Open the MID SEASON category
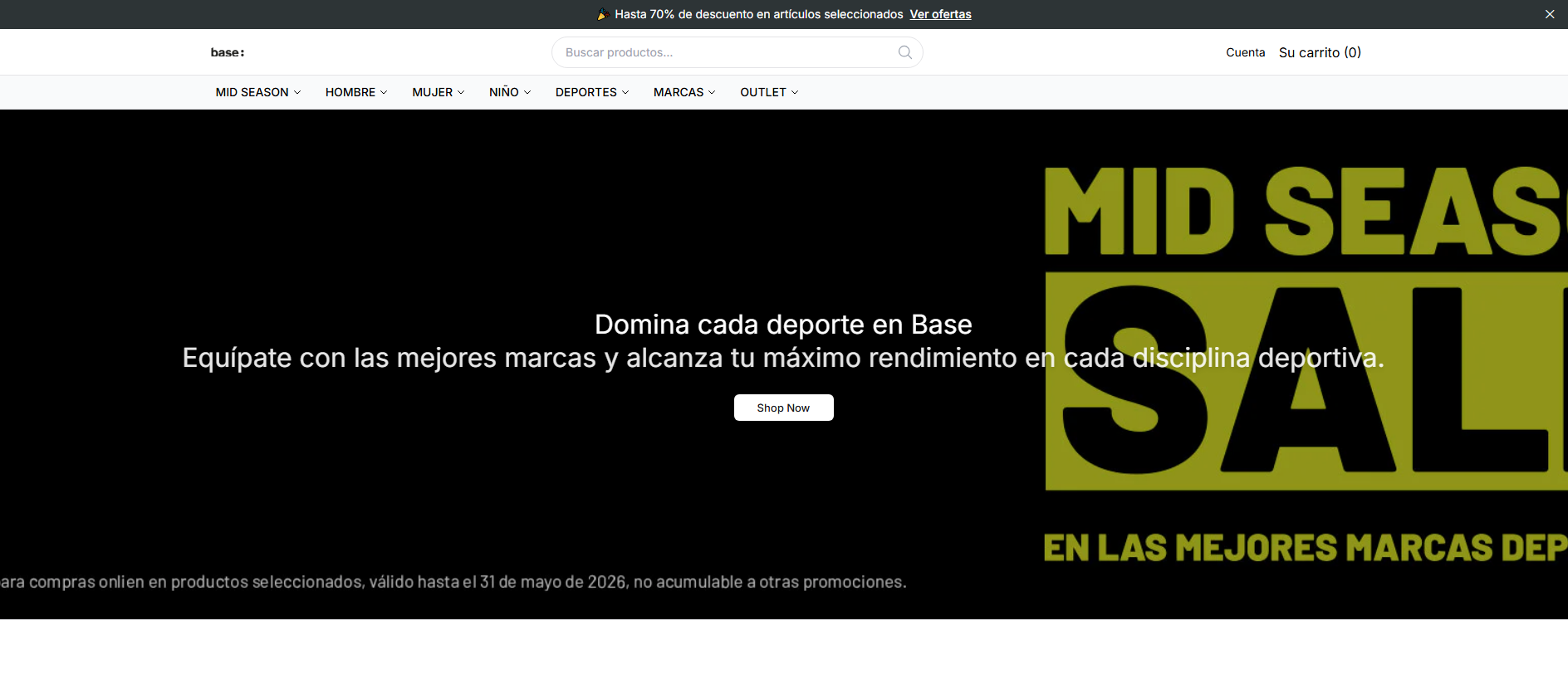The width and height of the screenshot is (1568, 679). (252, 92)
